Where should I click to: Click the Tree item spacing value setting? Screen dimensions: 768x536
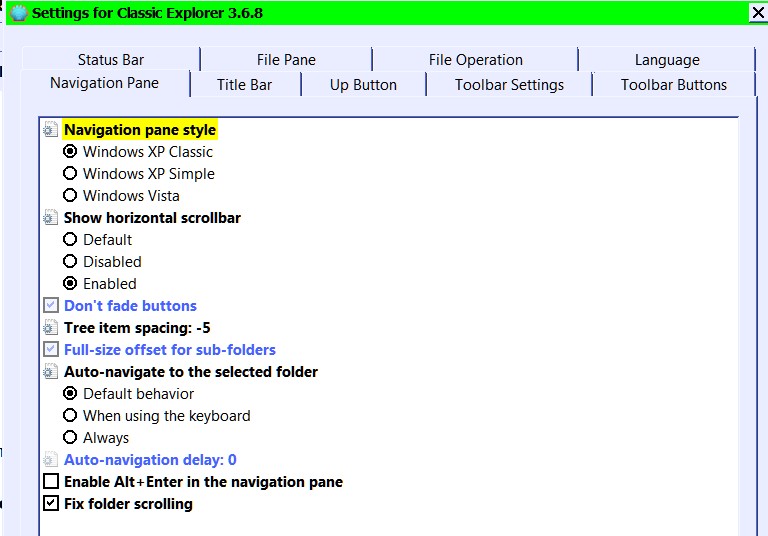(x=137, y=328)
